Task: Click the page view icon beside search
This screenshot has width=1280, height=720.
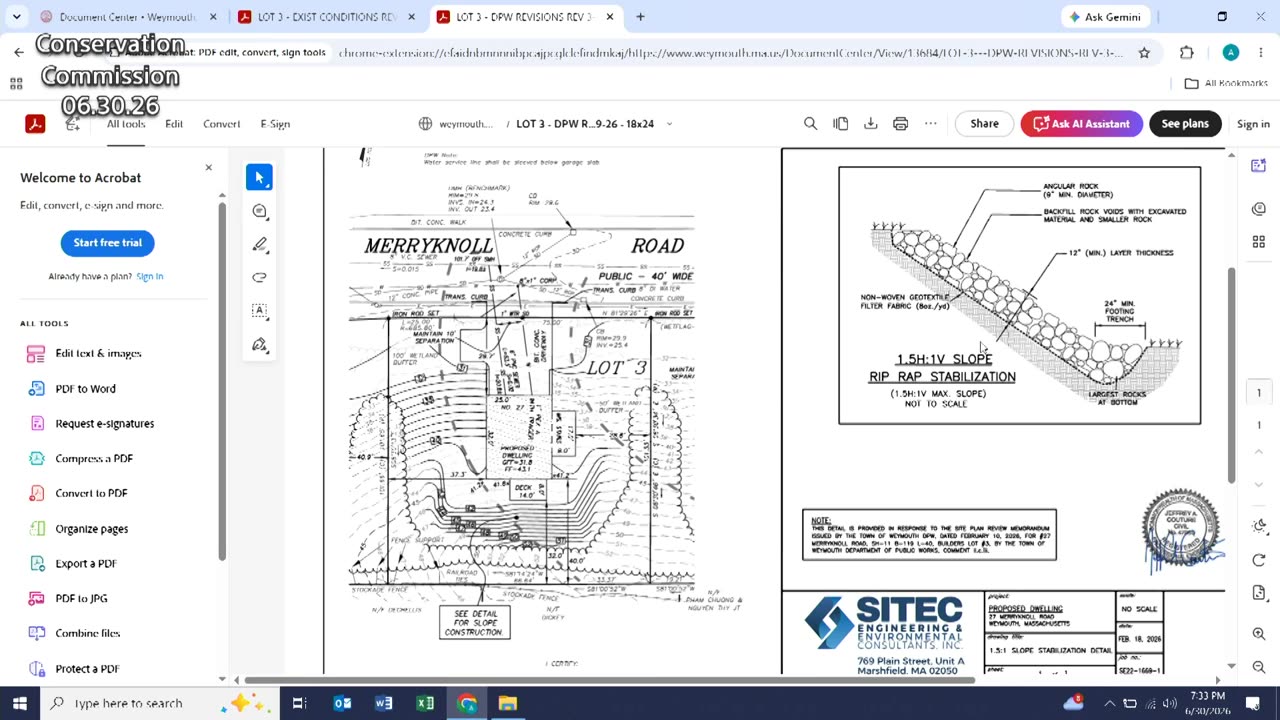Action: [840, 124]
